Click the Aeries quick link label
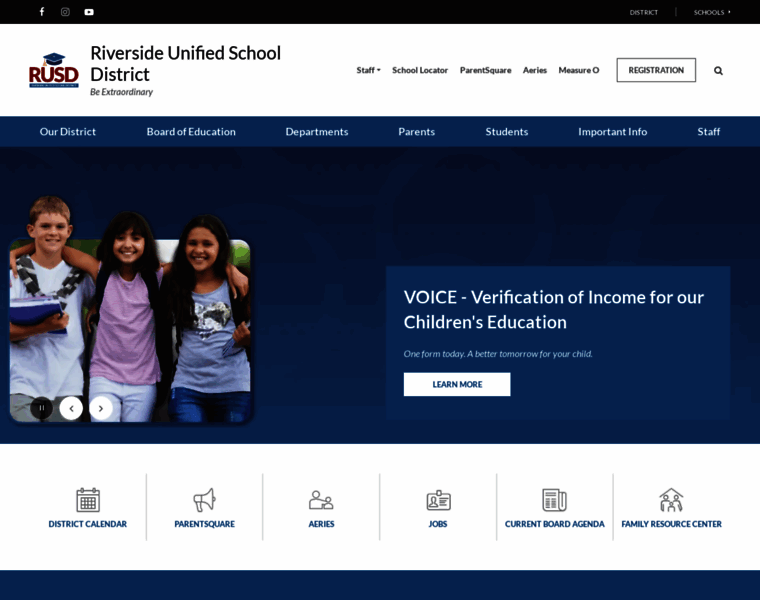Image resolution: width=760 pixels, height=600 pixels. coord(321,524)
